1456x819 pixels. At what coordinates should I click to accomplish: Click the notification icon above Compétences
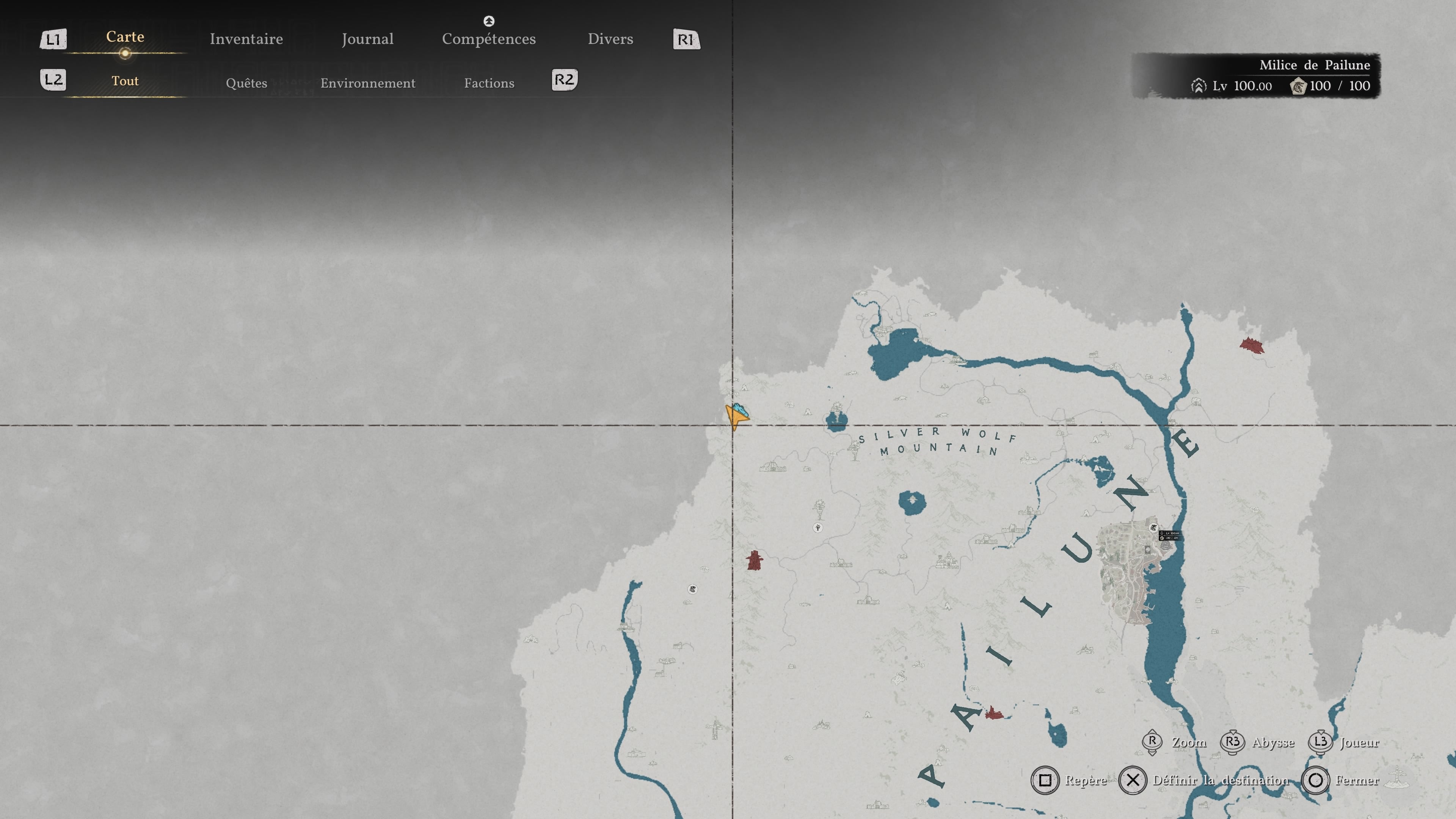click(x=489, y=21)
